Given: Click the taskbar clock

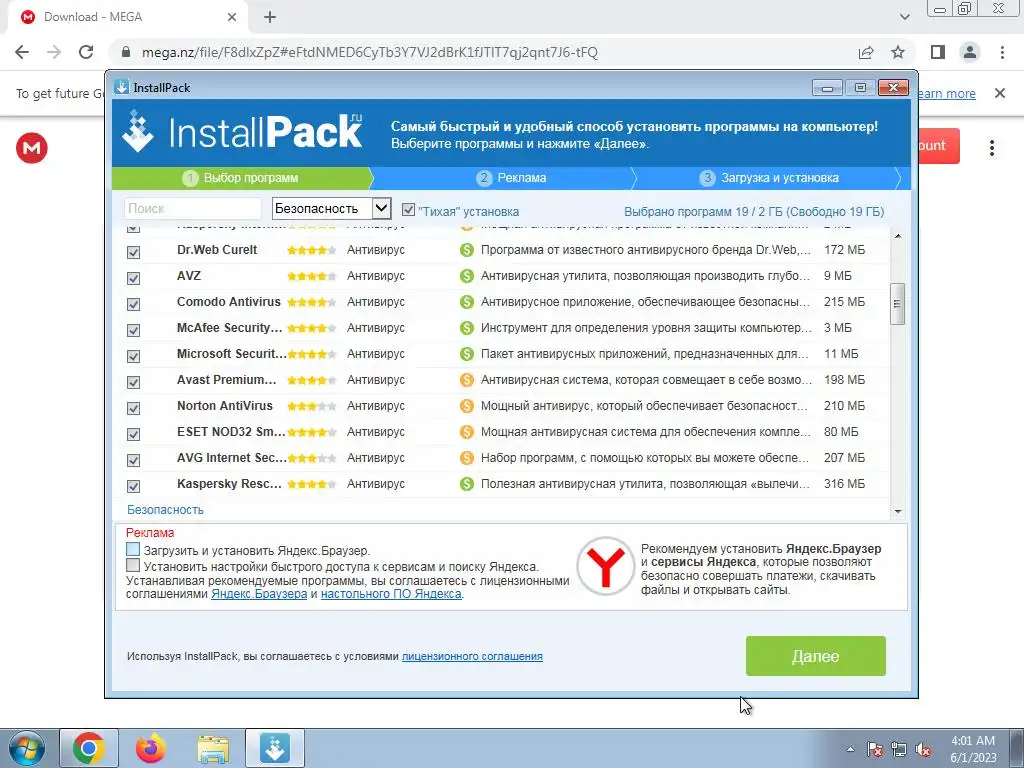Looking at the screenshot, I should point(973,749).
